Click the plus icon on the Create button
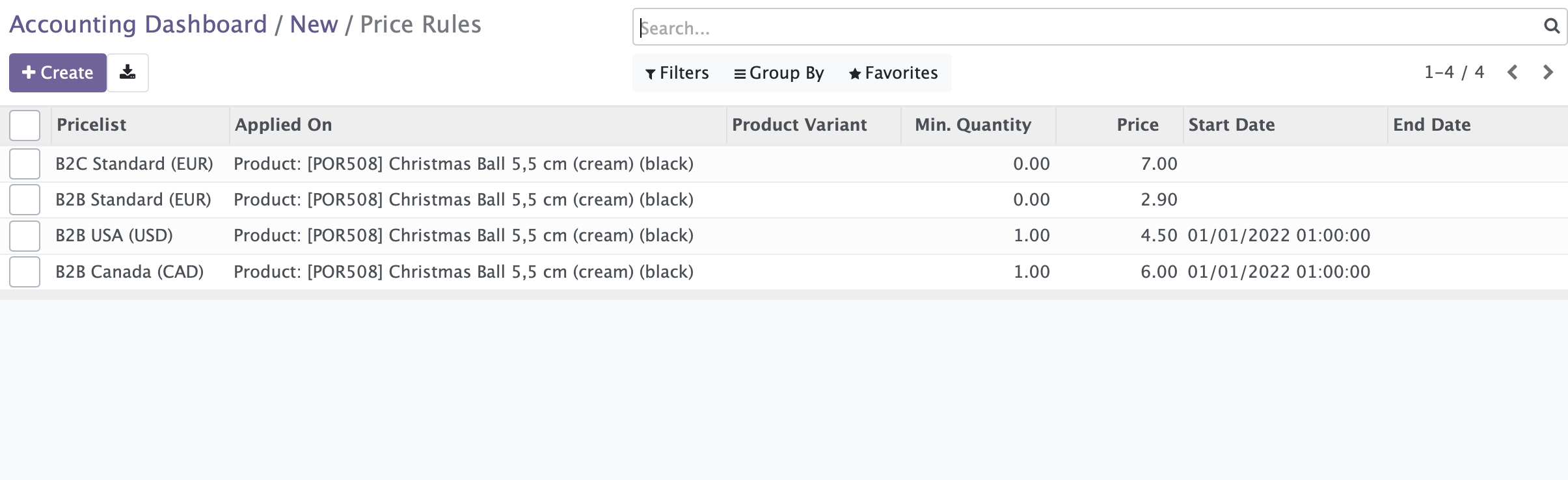The image size is (1568, 480). click(29, 72)
